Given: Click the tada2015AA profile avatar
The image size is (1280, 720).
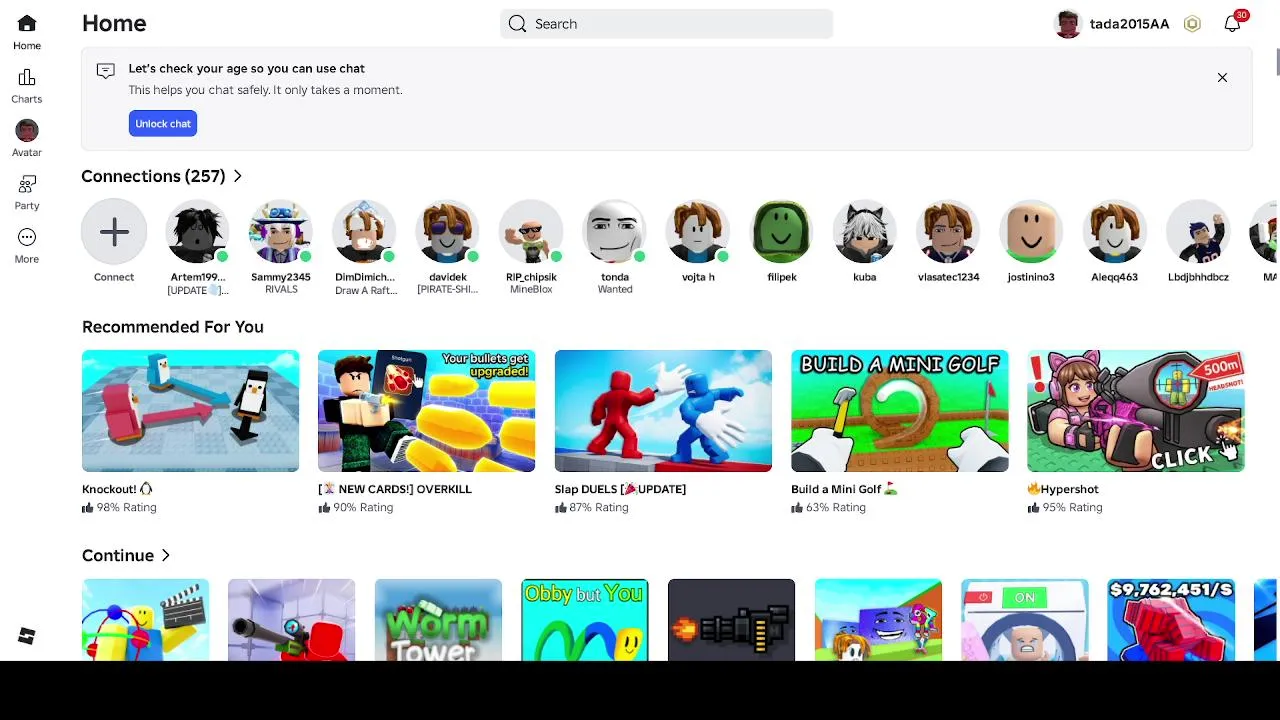Looking at the screenshot, I should click(1068, 24).
